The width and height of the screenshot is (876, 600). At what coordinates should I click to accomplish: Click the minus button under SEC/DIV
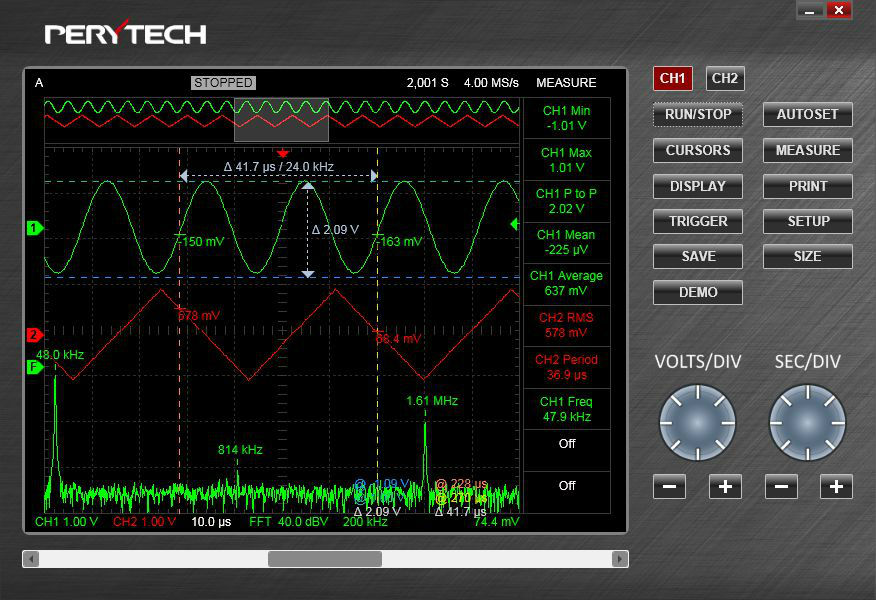click(x=781, y=487)
